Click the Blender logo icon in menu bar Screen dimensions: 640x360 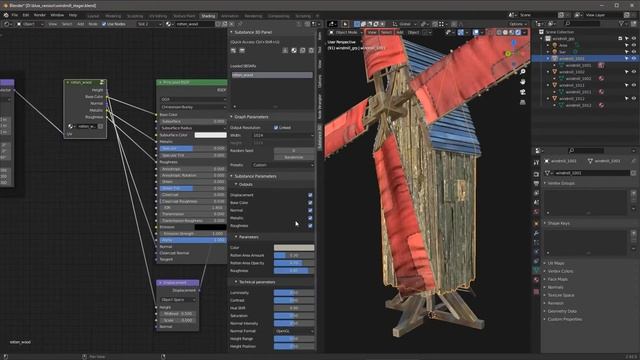[6, 15]
